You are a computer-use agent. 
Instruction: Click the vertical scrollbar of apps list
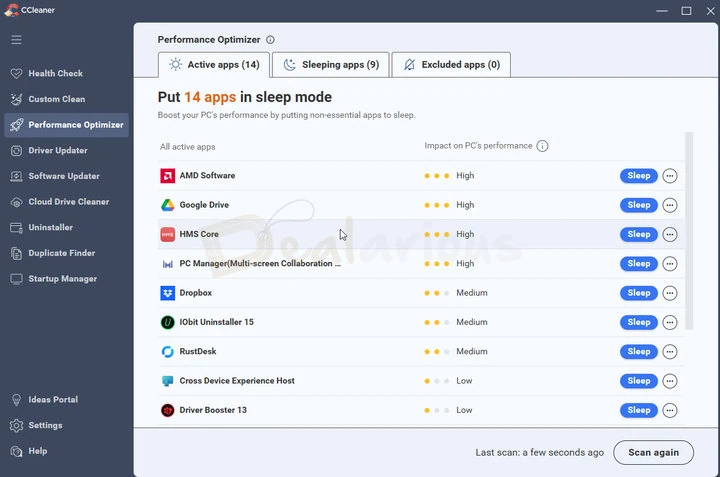point(688,230)
